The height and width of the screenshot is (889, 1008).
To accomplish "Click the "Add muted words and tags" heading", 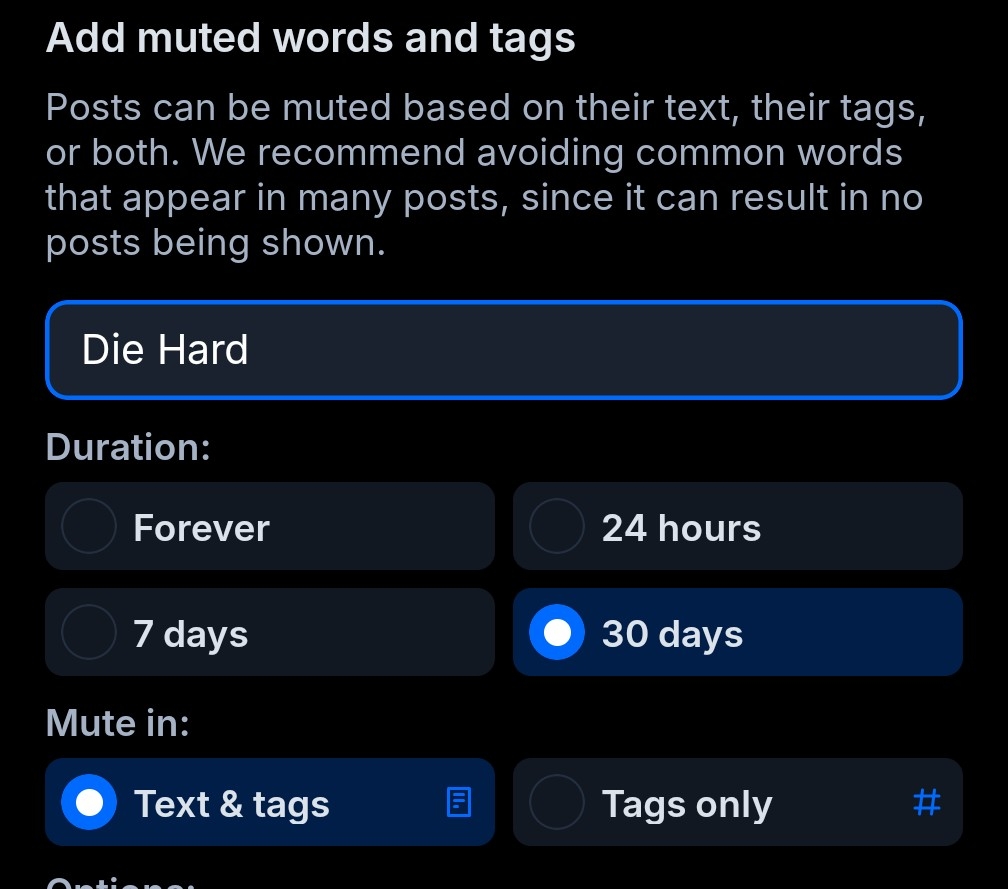I will tap(310, 38).
